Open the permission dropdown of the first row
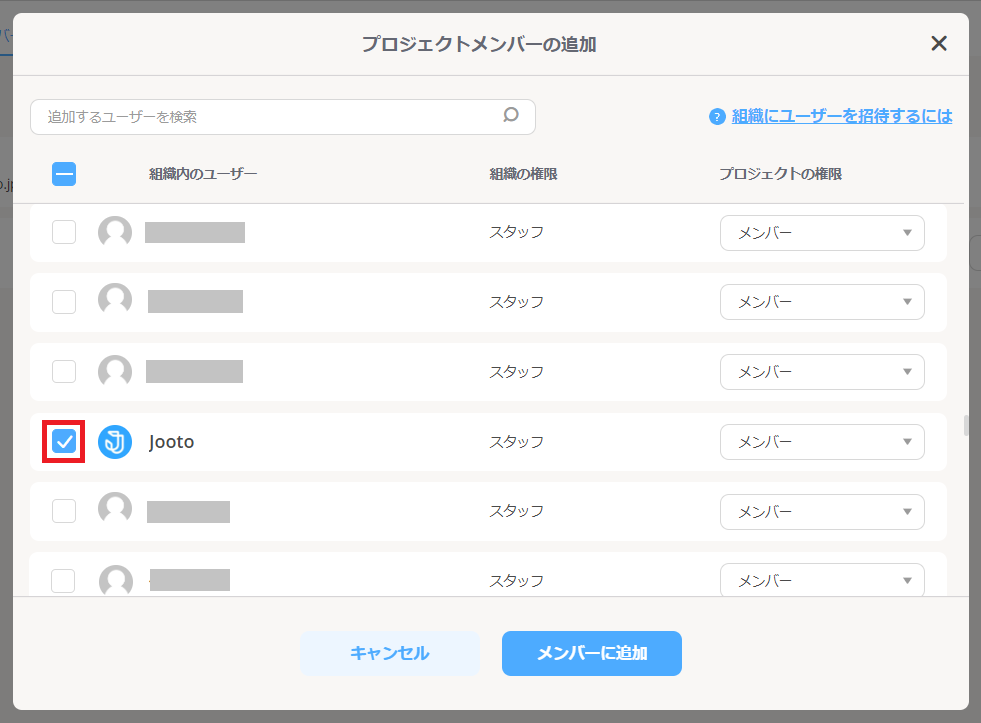Viewport: 981px width, 723px height. click(x=822, y=232)
